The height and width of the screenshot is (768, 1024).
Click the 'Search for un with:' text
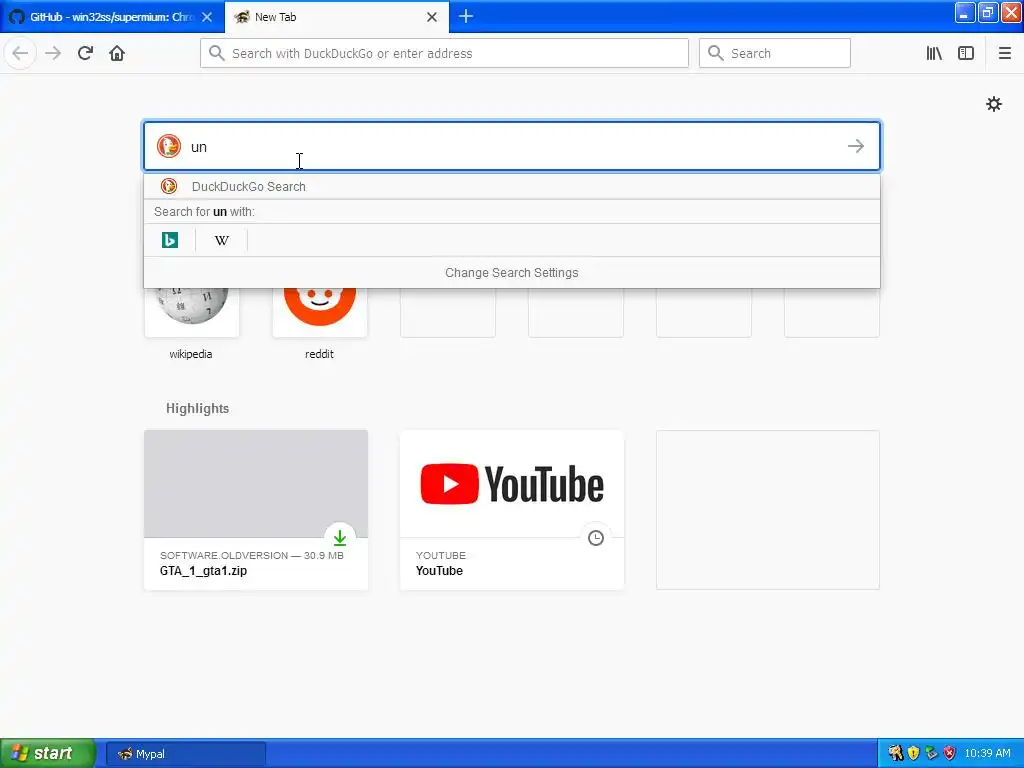tap(204, 212)
